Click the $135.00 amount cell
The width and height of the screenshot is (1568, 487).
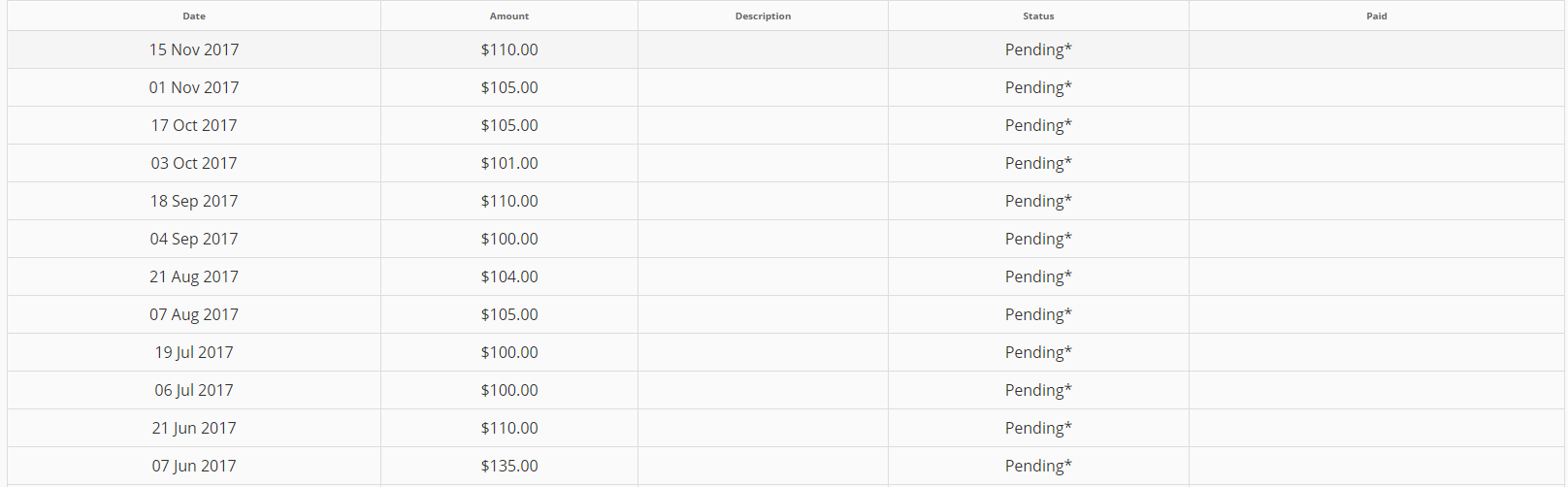coord(509,466)
